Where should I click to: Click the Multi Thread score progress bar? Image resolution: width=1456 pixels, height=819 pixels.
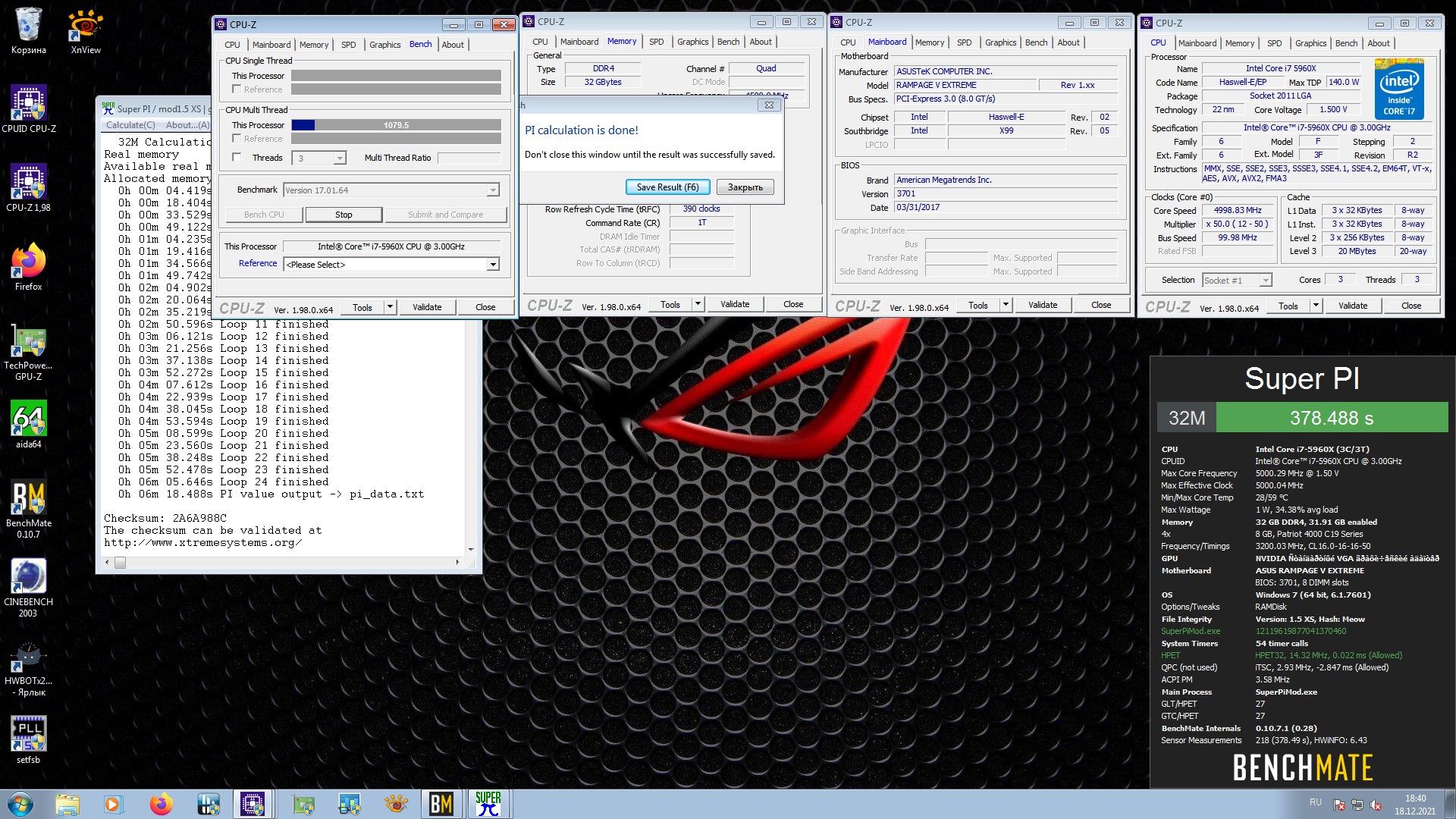pos(396,125)
